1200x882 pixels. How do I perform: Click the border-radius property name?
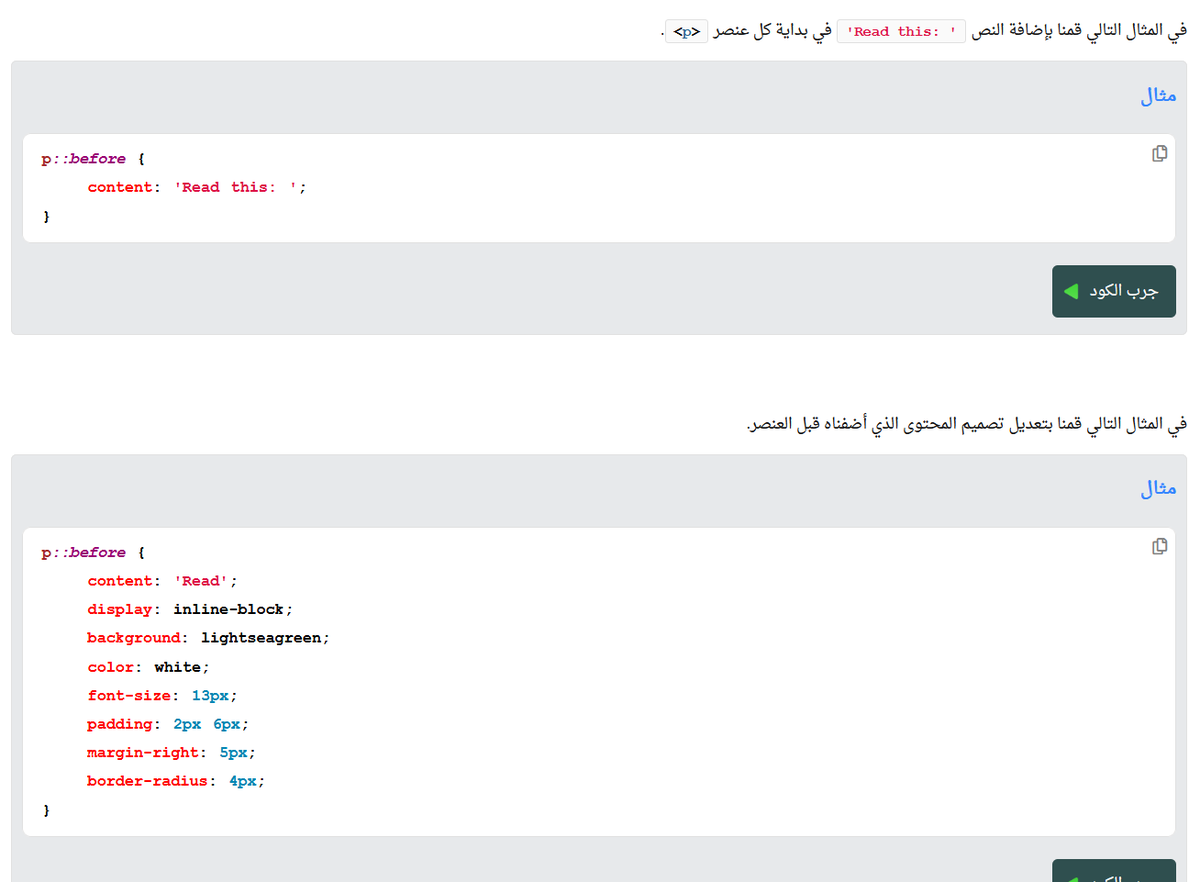click(x=146, y=781)
